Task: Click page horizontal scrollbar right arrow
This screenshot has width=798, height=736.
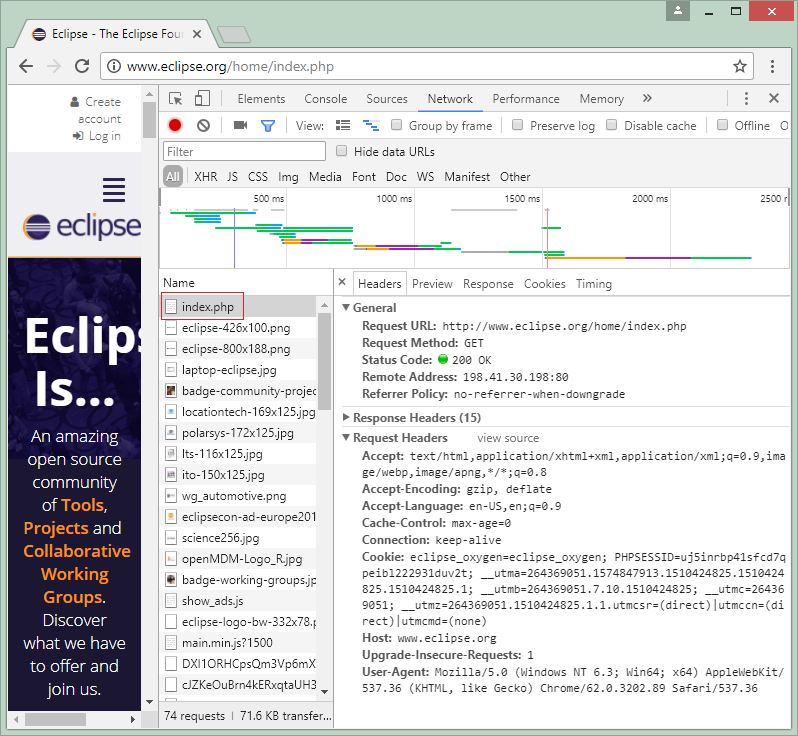Action: click(132, 719)
